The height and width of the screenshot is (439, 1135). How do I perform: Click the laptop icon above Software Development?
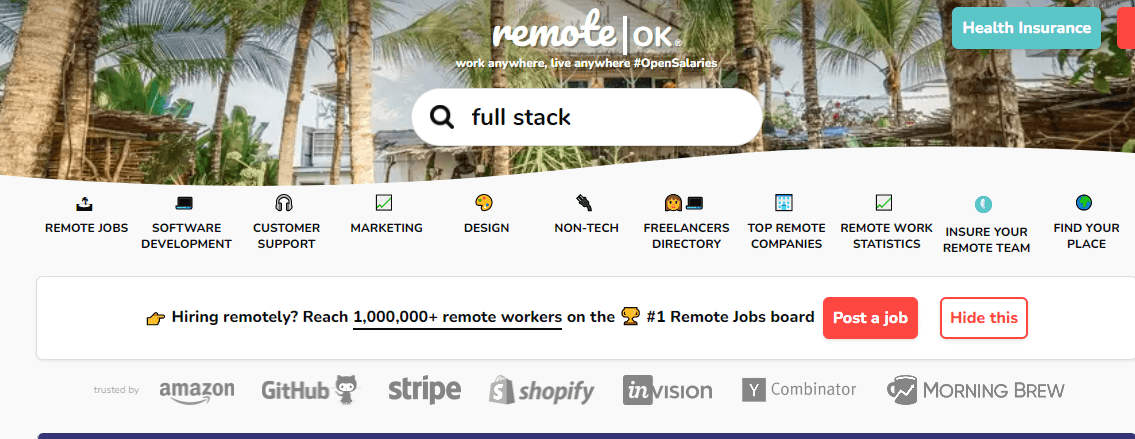(185, 203)
